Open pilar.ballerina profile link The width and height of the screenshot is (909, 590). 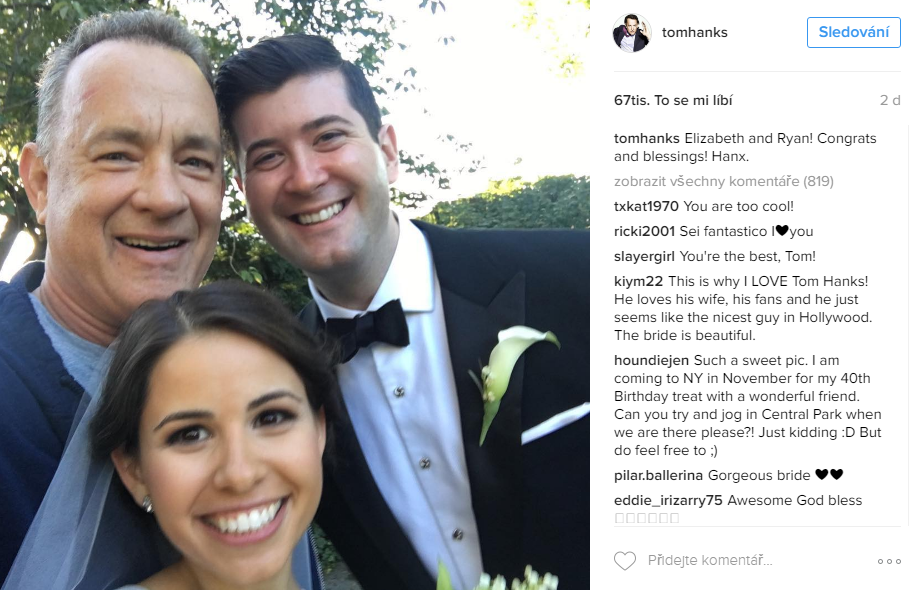659,475
